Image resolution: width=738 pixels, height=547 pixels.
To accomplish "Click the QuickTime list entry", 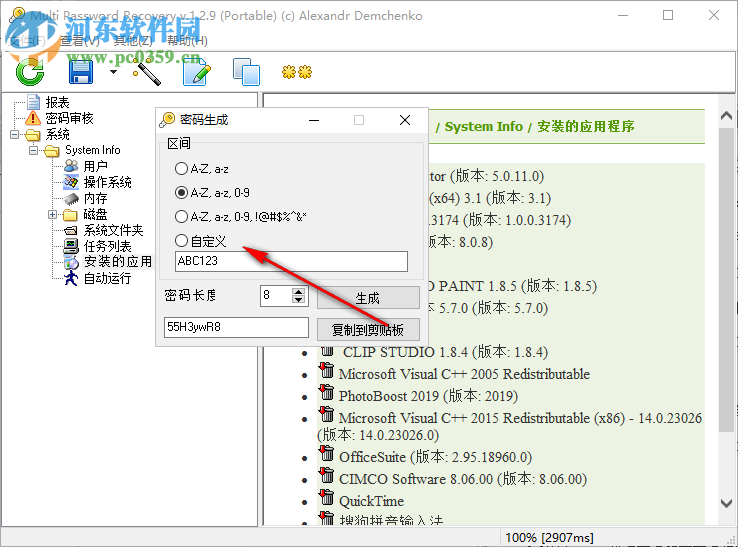I will click(371, 501).
